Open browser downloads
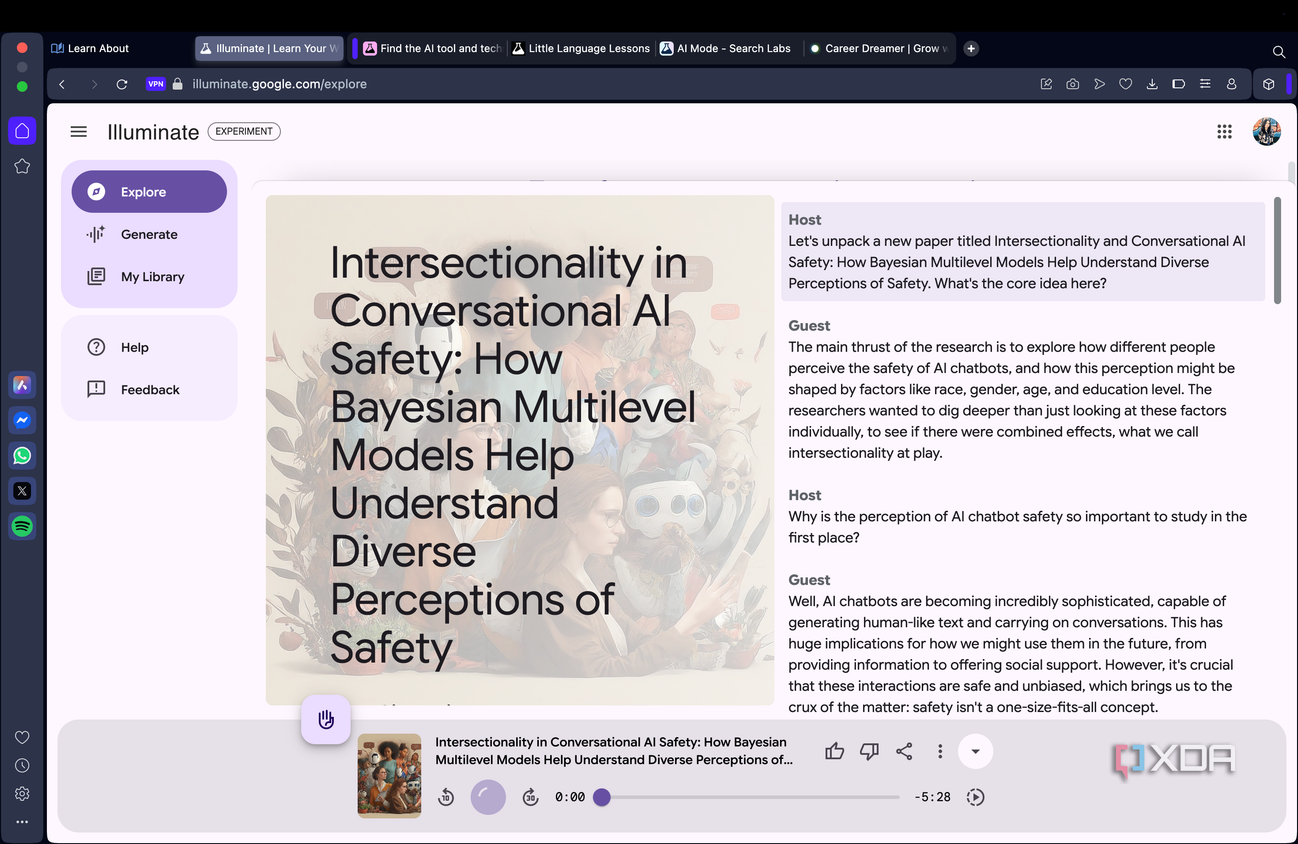Image resolution: width=1298 pixels, height=844 pixels. (x=1152, y=84)
